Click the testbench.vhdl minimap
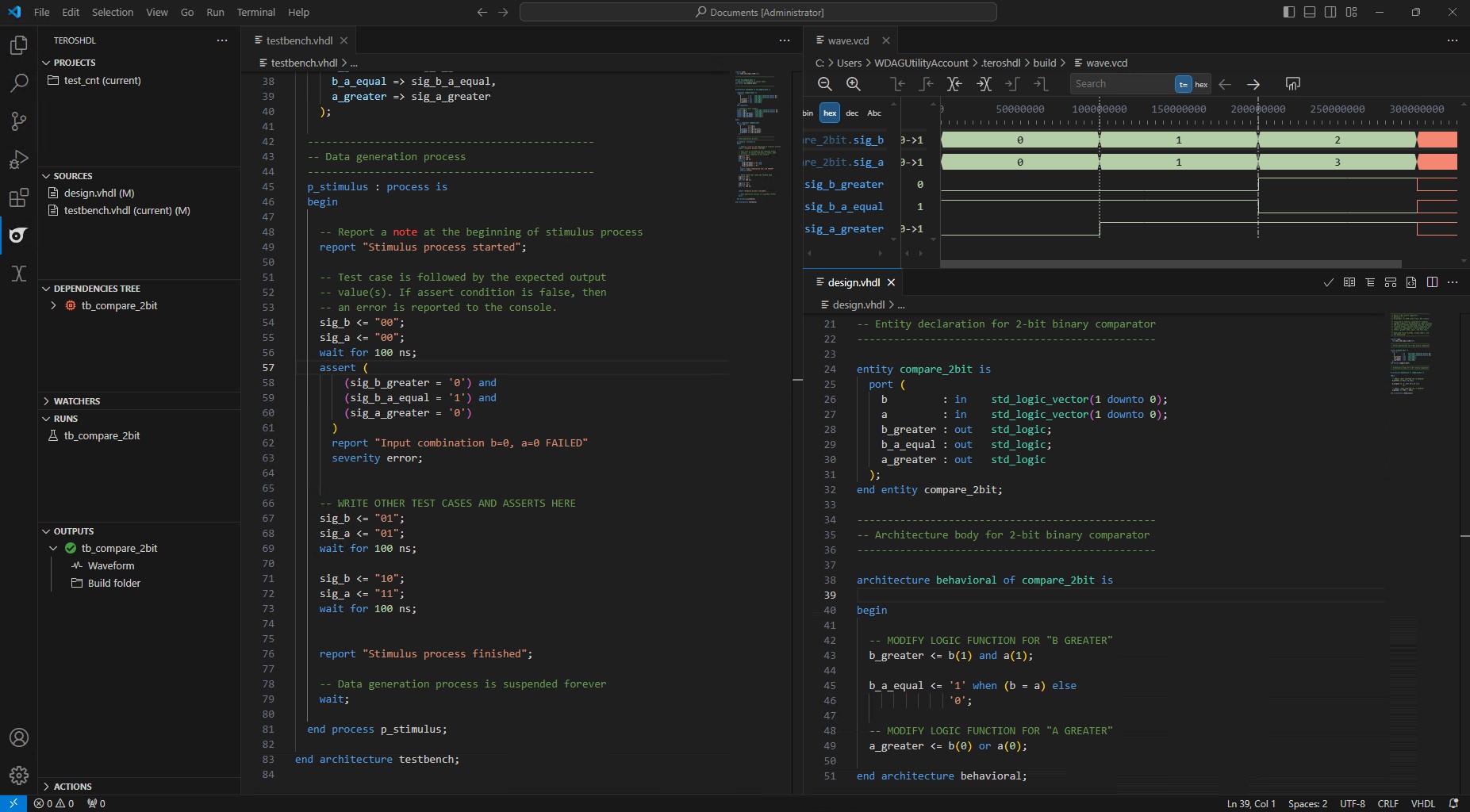 (x=758, y=136)
